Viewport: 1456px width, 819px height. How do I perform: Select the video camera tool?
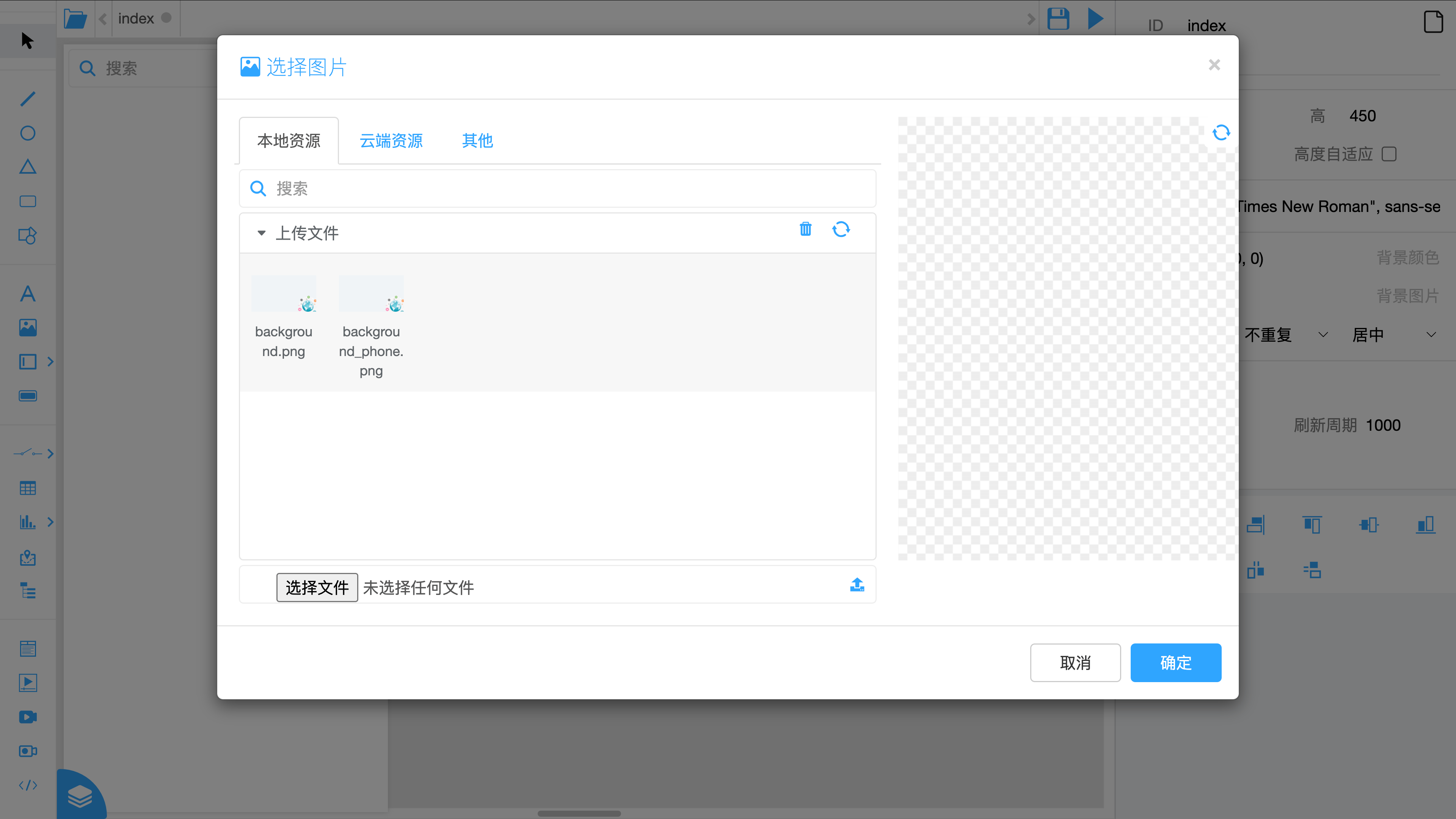(x=28, y=717)
